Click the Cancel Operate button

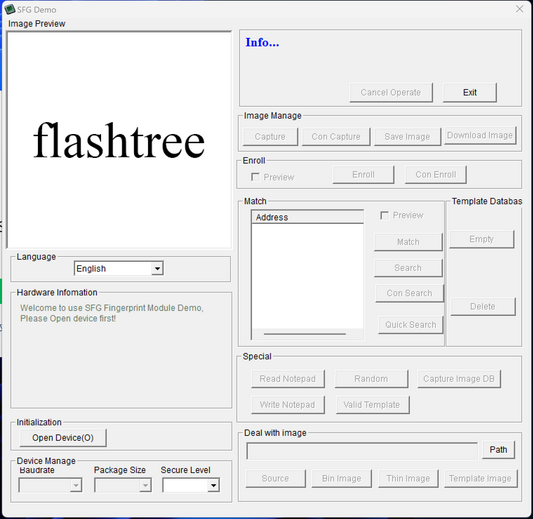pyautogui.click(x=391, y=92)
